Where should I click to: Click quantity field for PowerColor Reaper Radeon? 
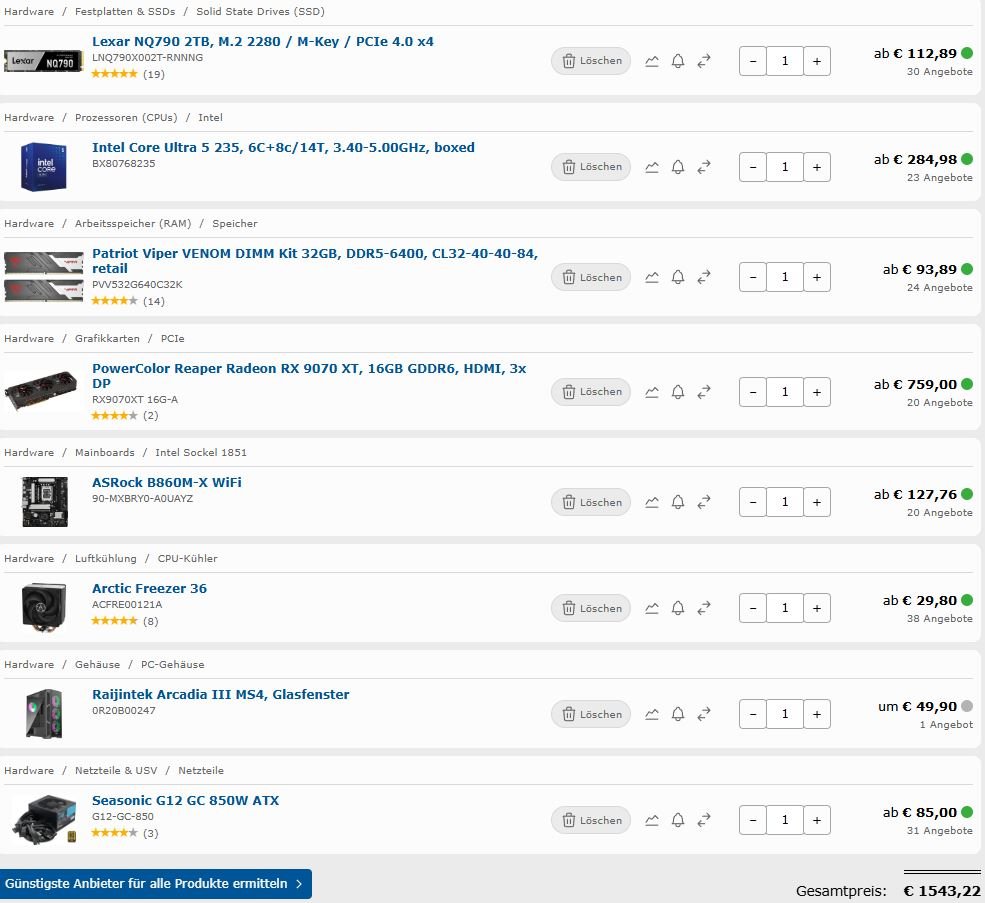785,392
